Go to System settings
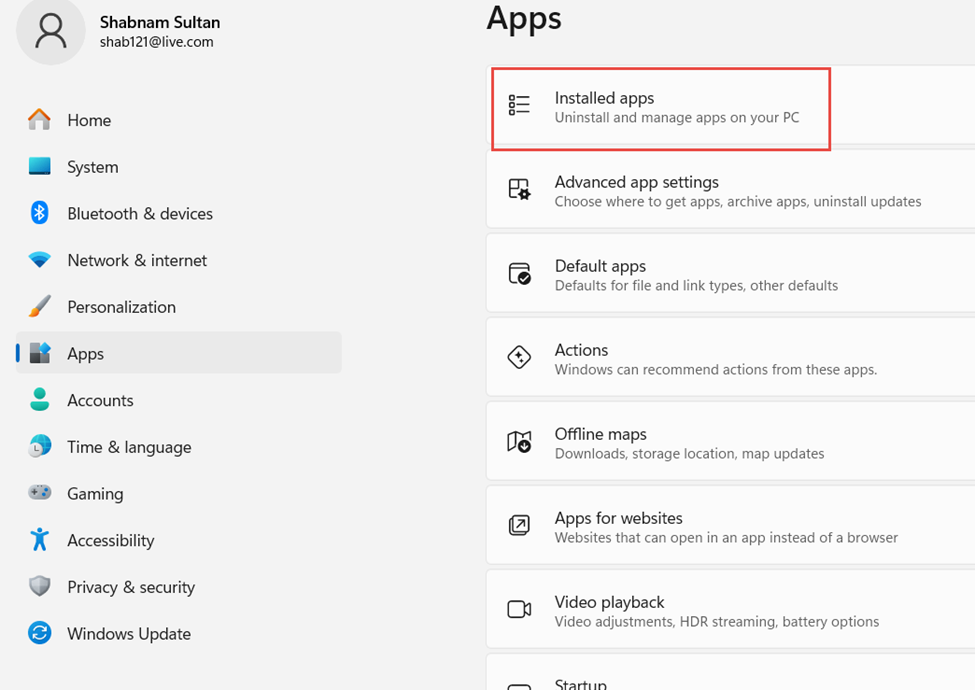This screenshot has height=690, width=975. point(178,167)
